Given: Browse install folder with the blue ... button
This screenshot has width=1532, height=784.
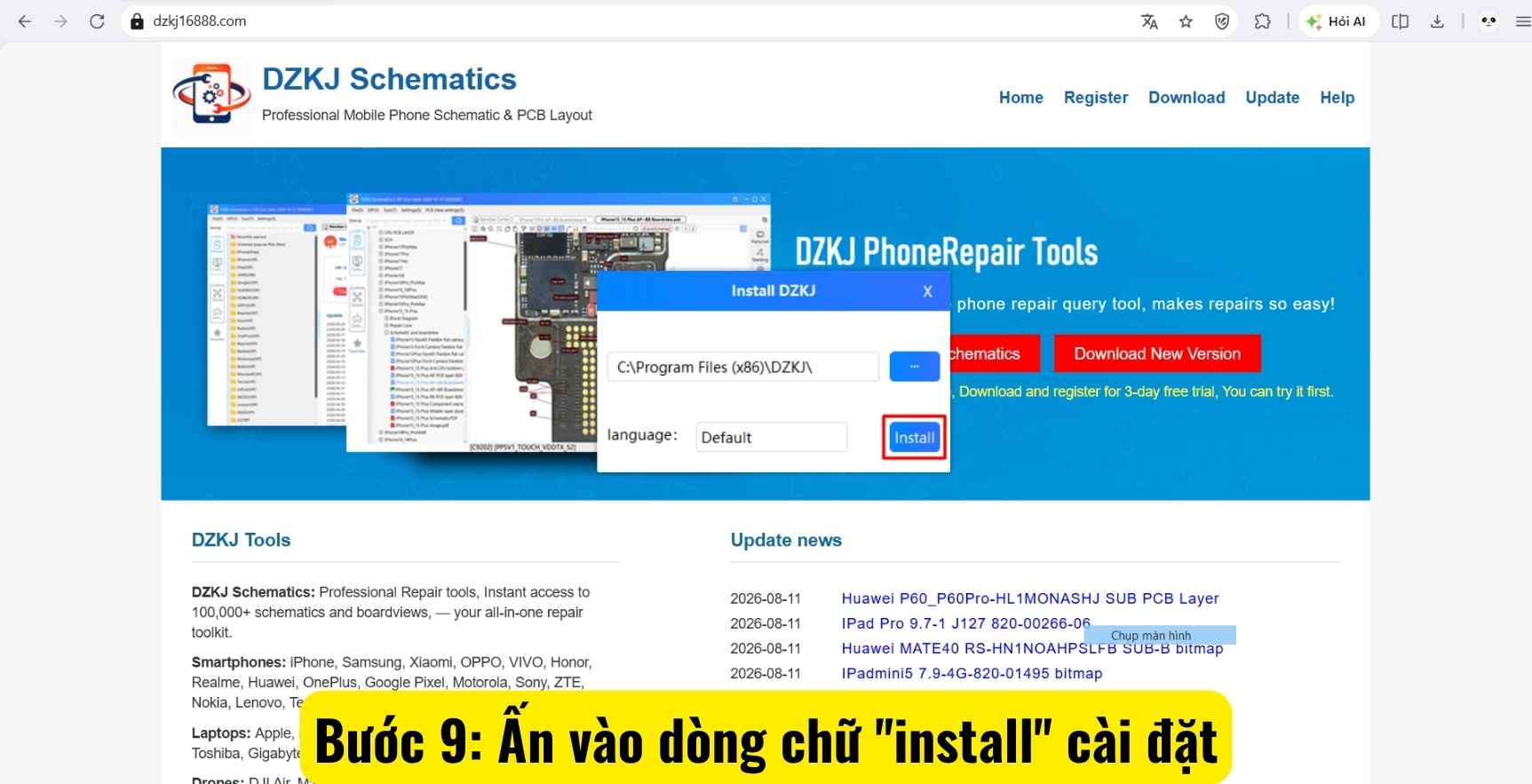Looking at the screenshot, I should (915, 367).
